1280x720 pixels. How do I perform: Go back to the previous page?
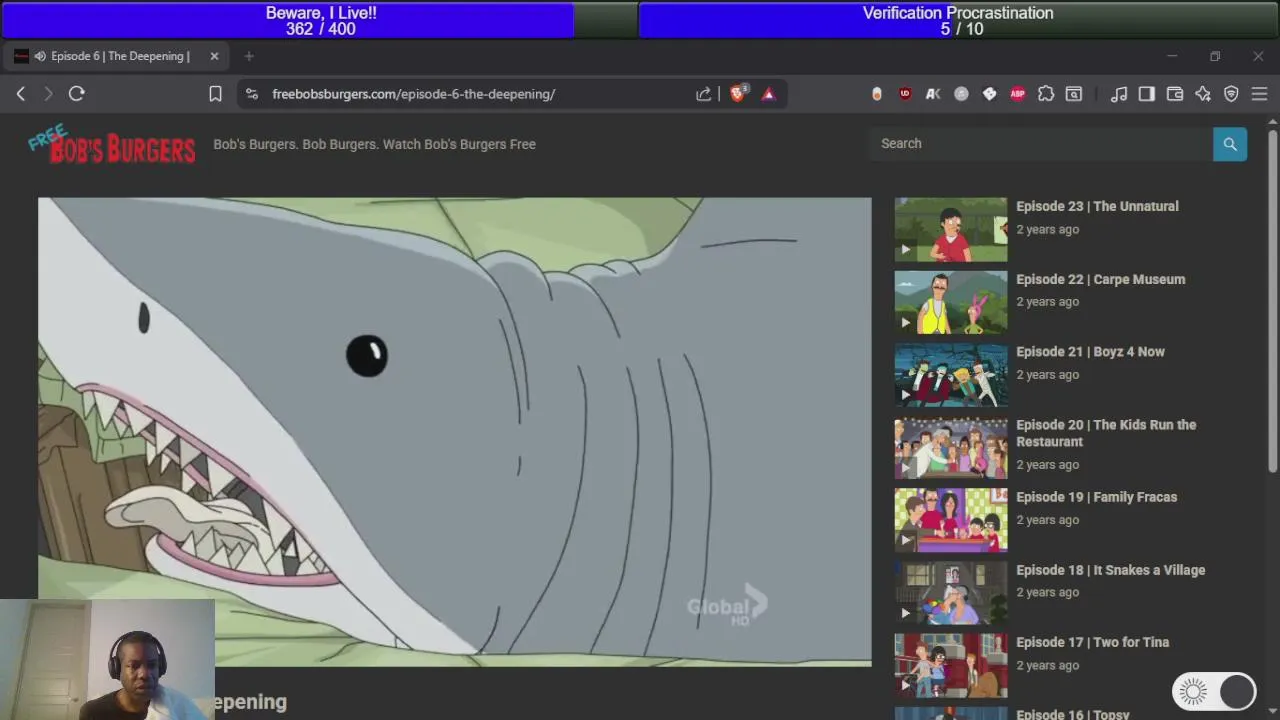coord(21,94)
